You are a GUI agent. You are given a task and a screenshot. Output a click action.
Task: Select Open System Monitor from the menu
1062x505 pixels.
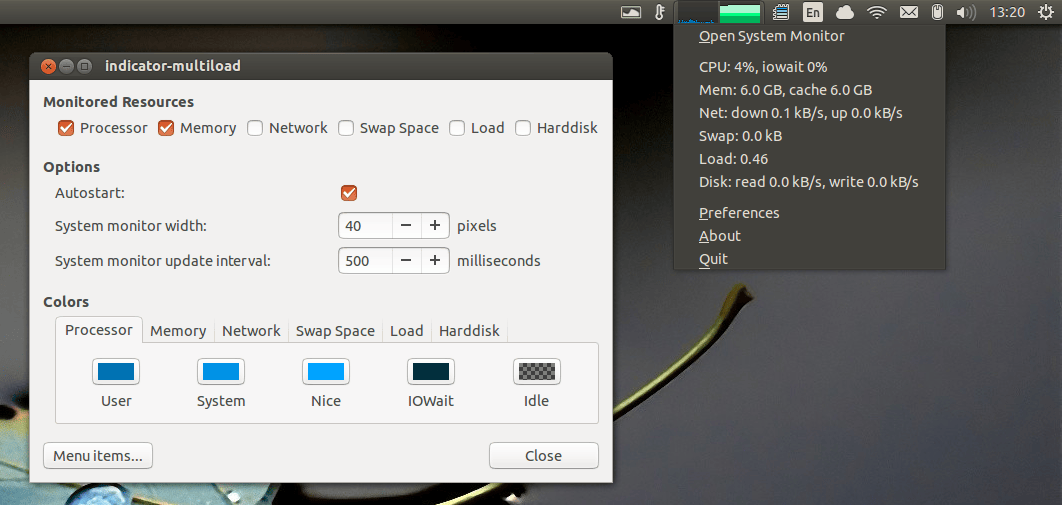tap(771, 36)
